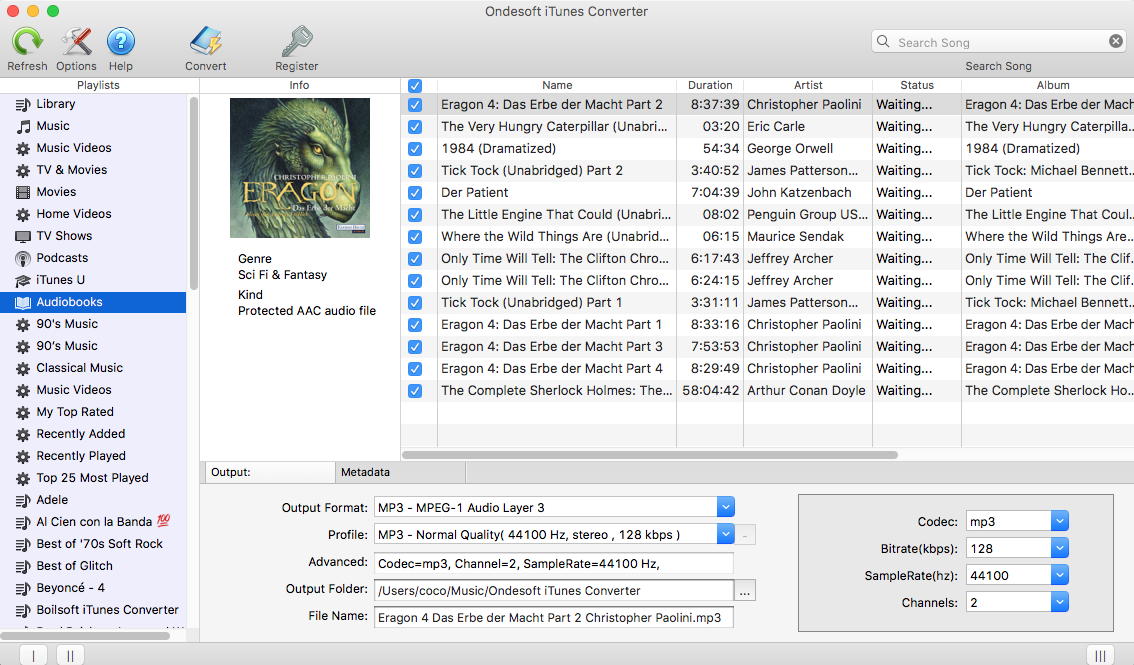Screen dimensions: 1134x665
Task: Open the Profile dropdown
Action: point(725,535)
